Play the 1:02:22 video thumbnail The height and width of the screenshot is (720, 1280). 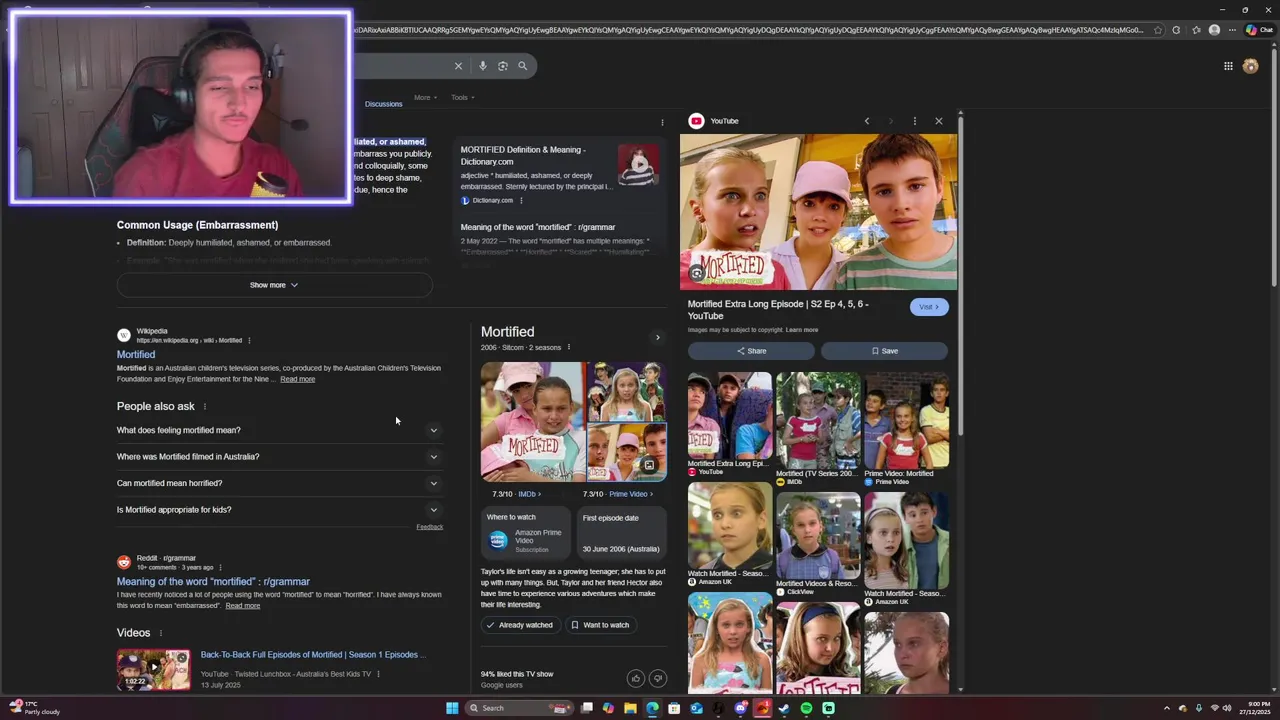153,670
